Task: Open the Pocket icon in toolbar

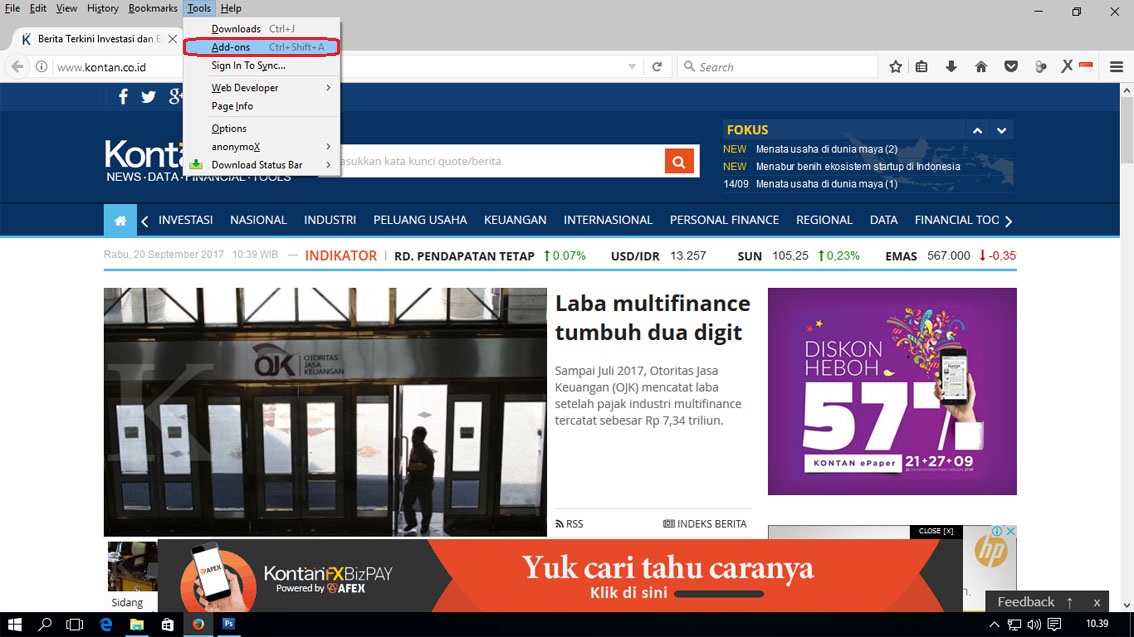Action: 1011,67
